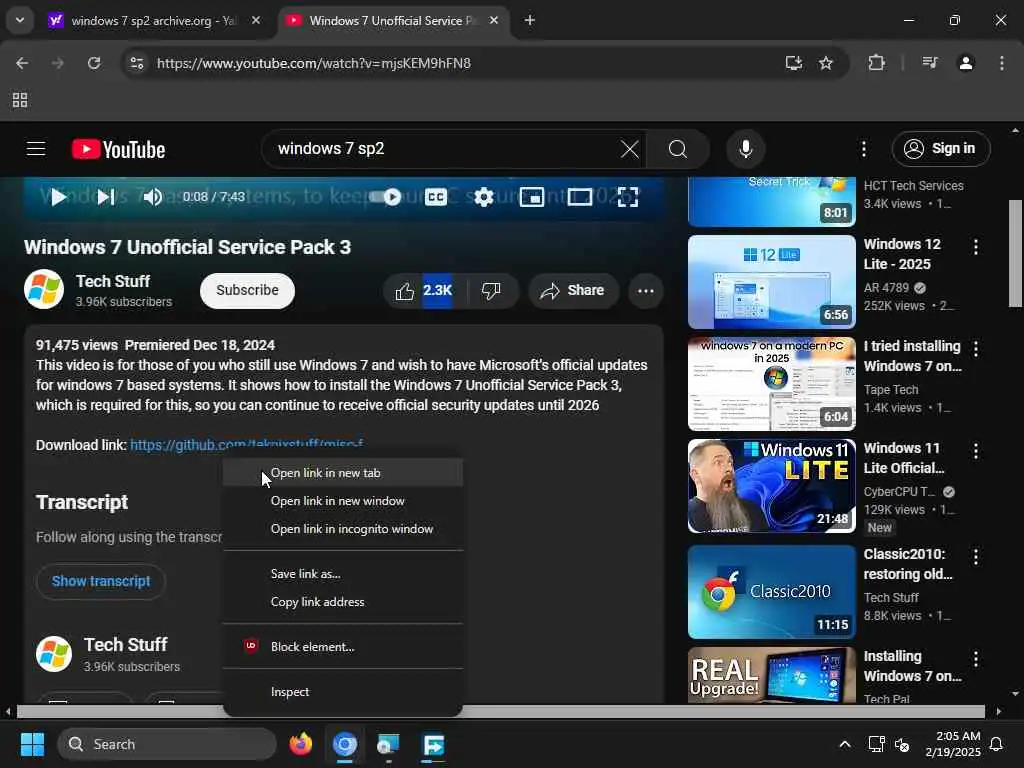Open the github download link

point(246,445)
